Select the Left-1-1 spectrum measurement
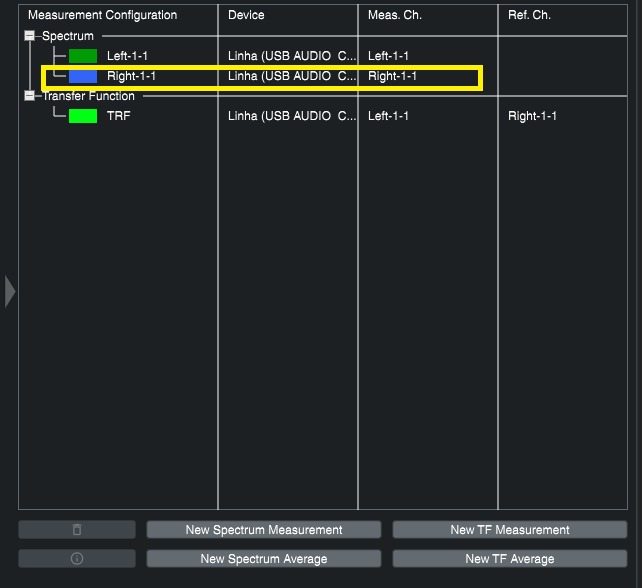This screenshot has height=588, width=642. click(127, 56)
